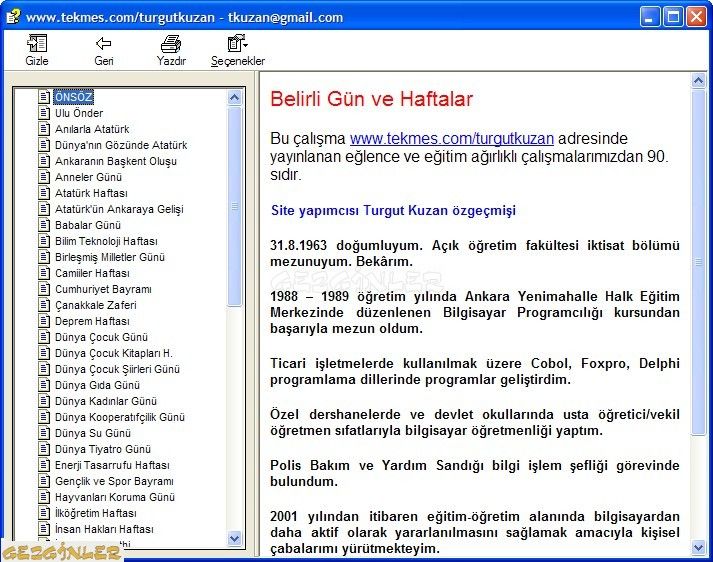Open Birleşmiş Milletler Günü topic
This screenshot has height=562, width=713.
point(110,257)
